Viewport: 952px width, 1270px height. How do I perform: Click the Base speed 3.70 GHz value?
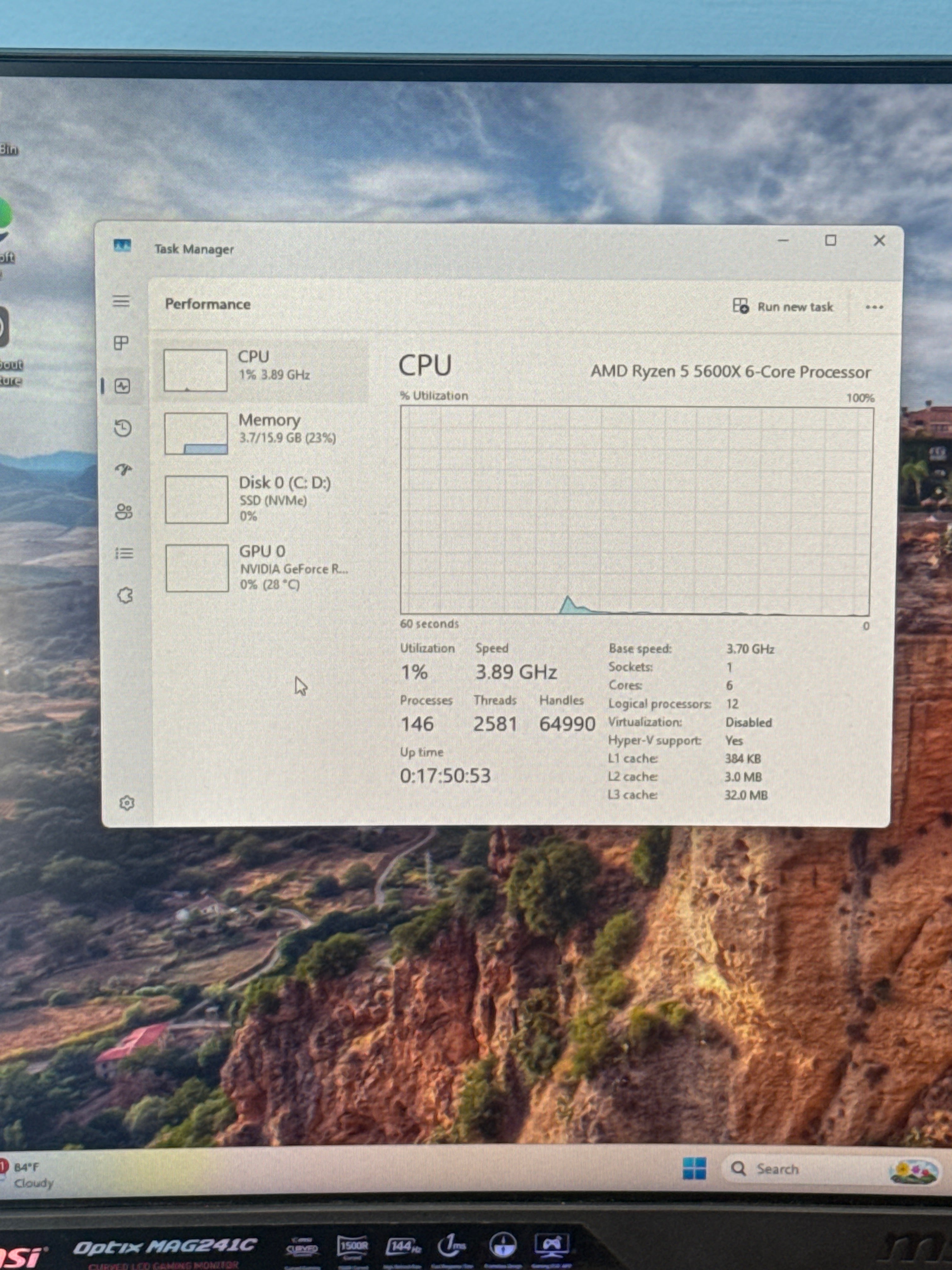pyautogui.click(x=750, y=649)
